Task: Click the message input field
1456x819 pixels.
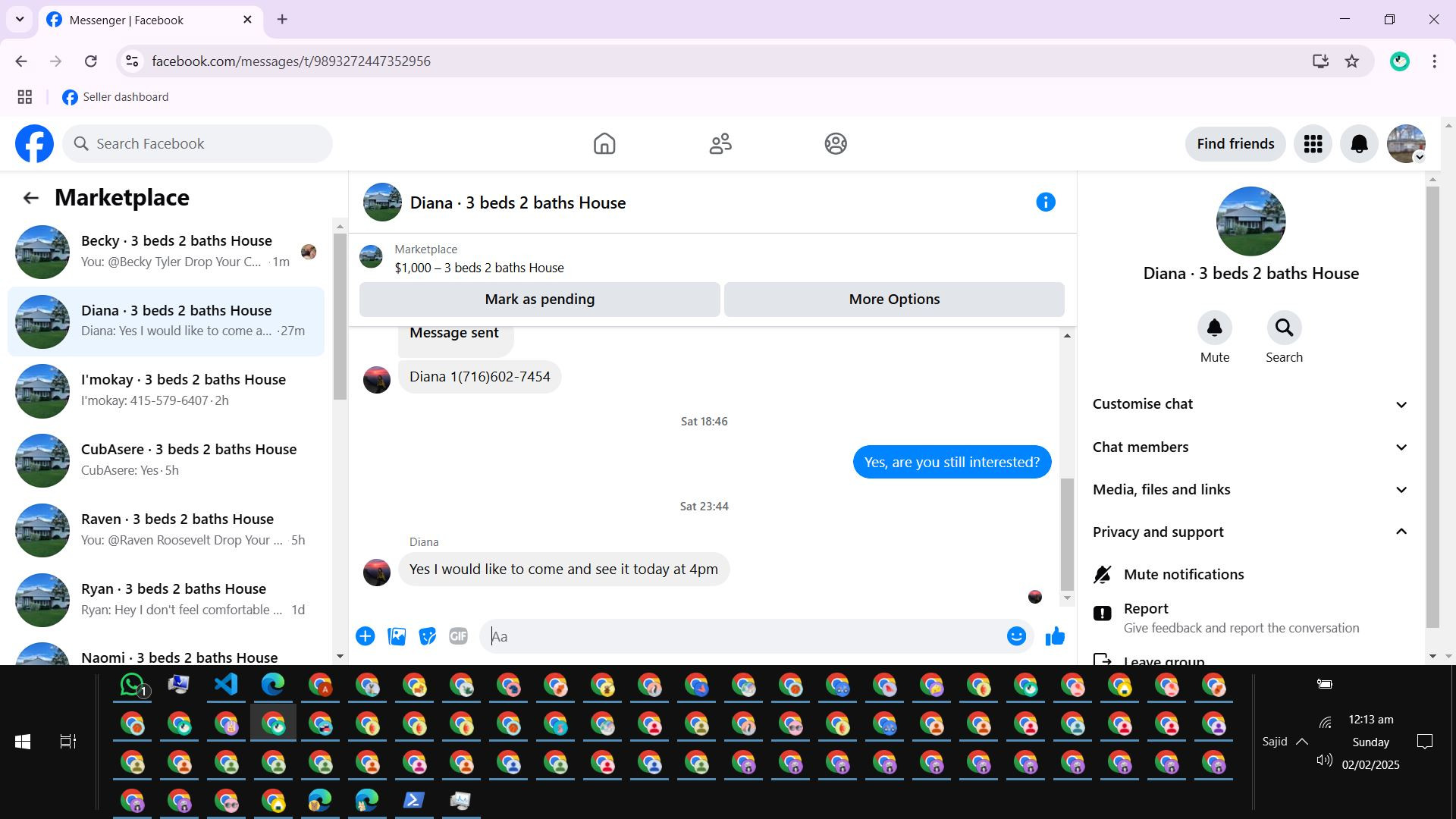Action: [743, 636]
